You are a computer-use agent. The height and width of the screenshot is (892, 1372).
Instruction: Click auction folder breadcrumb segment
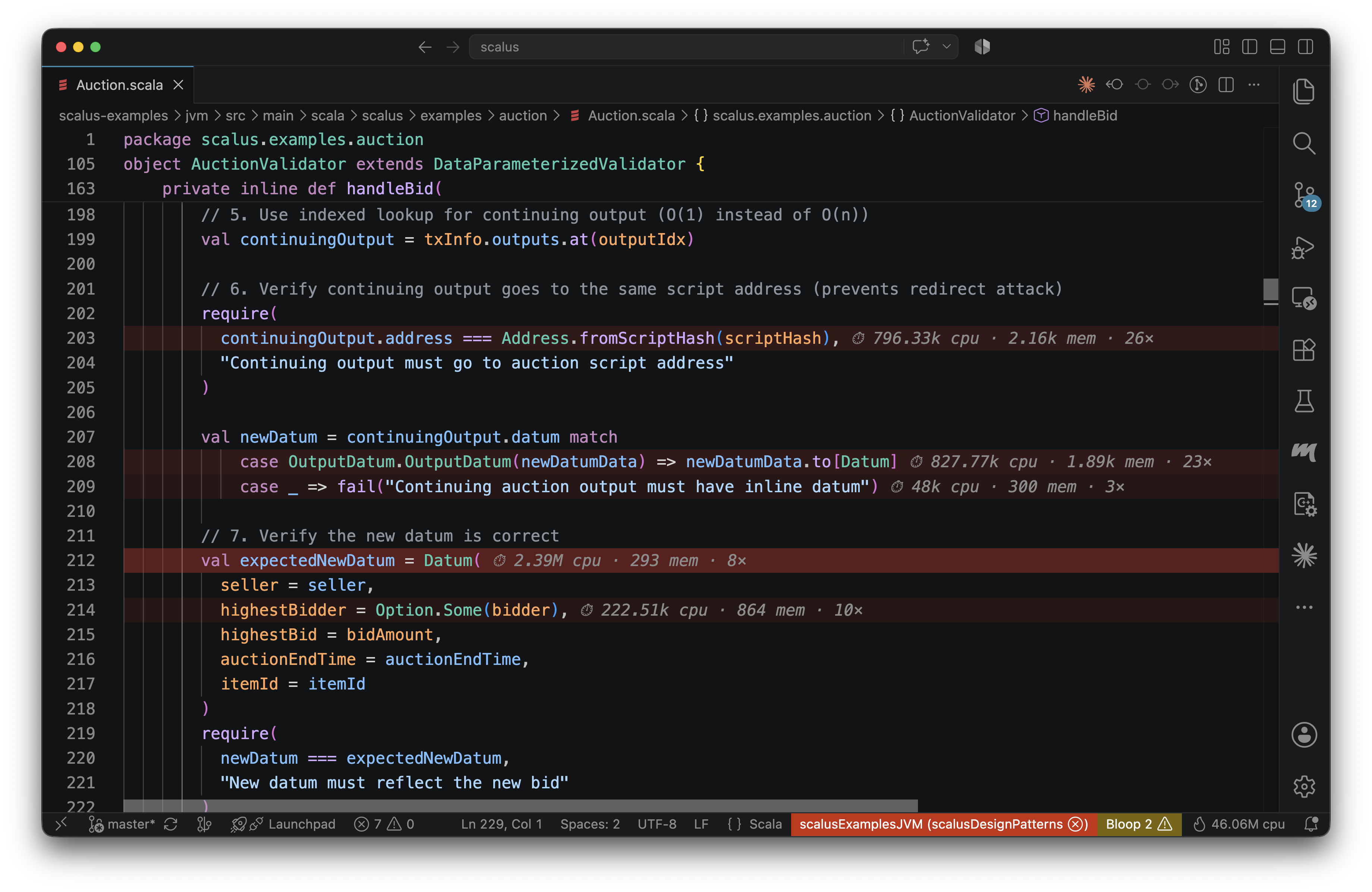[x=523, y=115]
